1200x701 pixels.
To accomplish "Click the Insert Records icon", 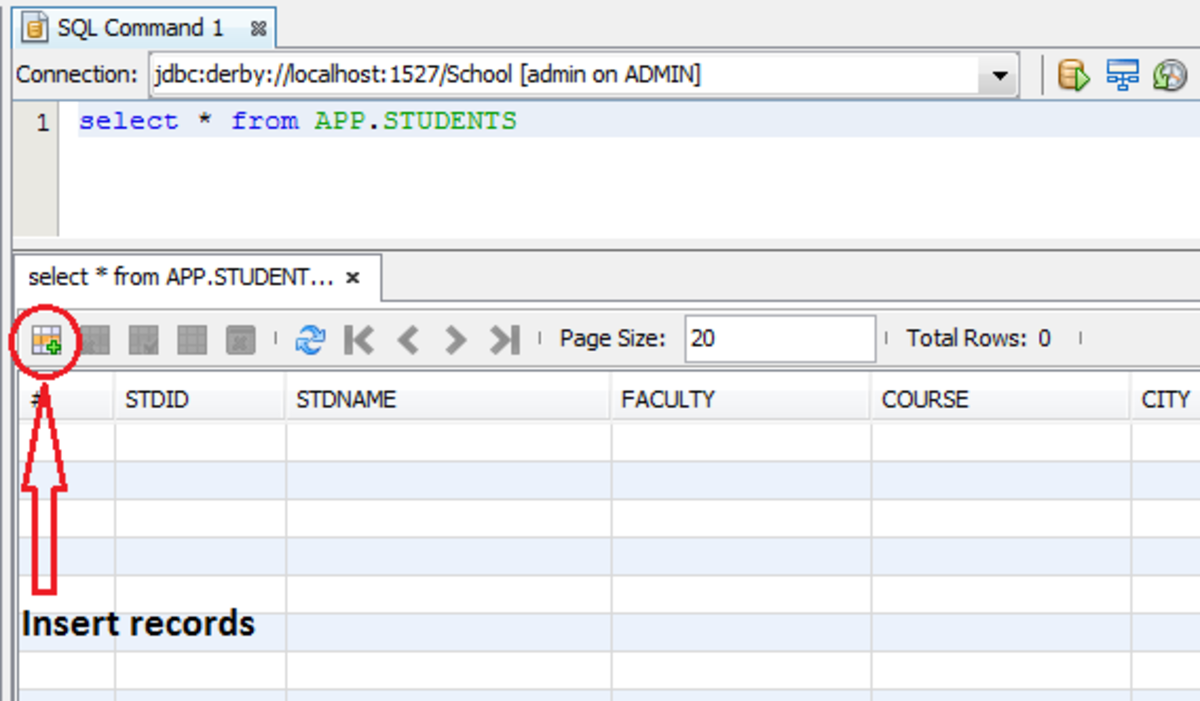I will [46, 340].
